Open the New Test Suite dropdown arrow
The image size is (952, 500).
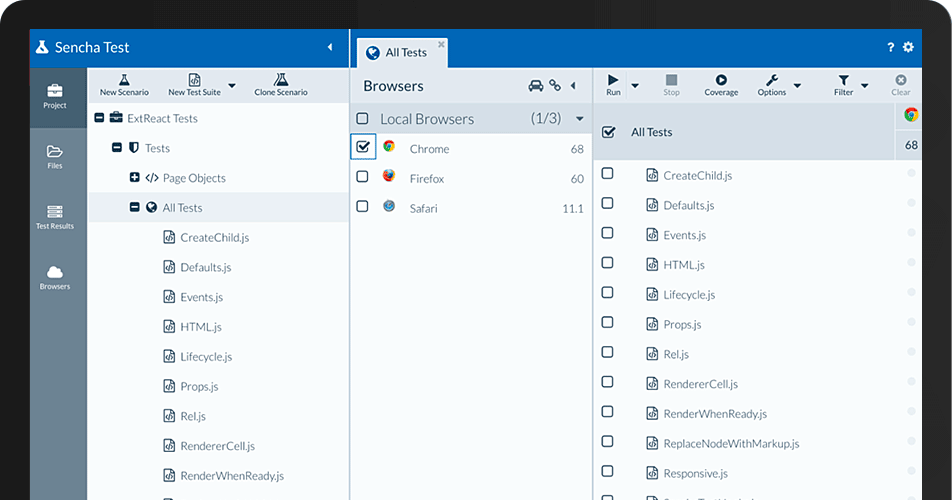tap(232, 86)
